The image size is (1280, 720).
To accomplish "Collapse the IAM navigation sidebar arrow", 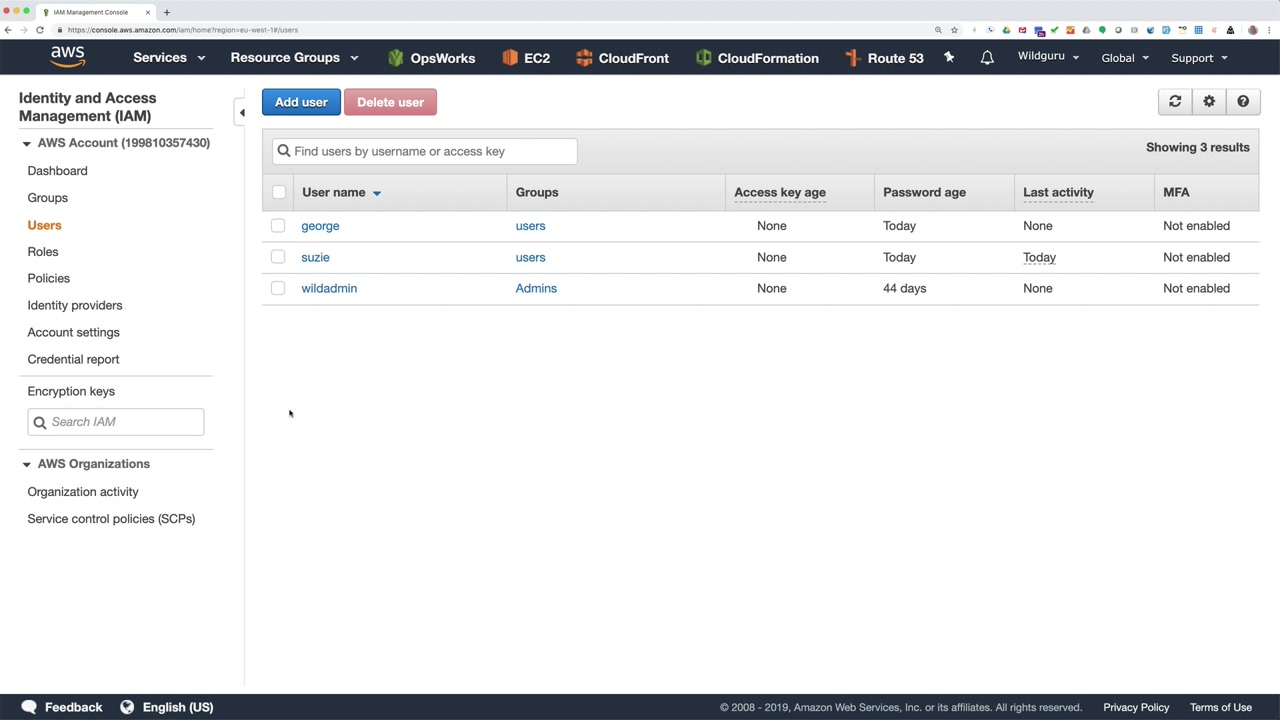I will tap(241, 113).
